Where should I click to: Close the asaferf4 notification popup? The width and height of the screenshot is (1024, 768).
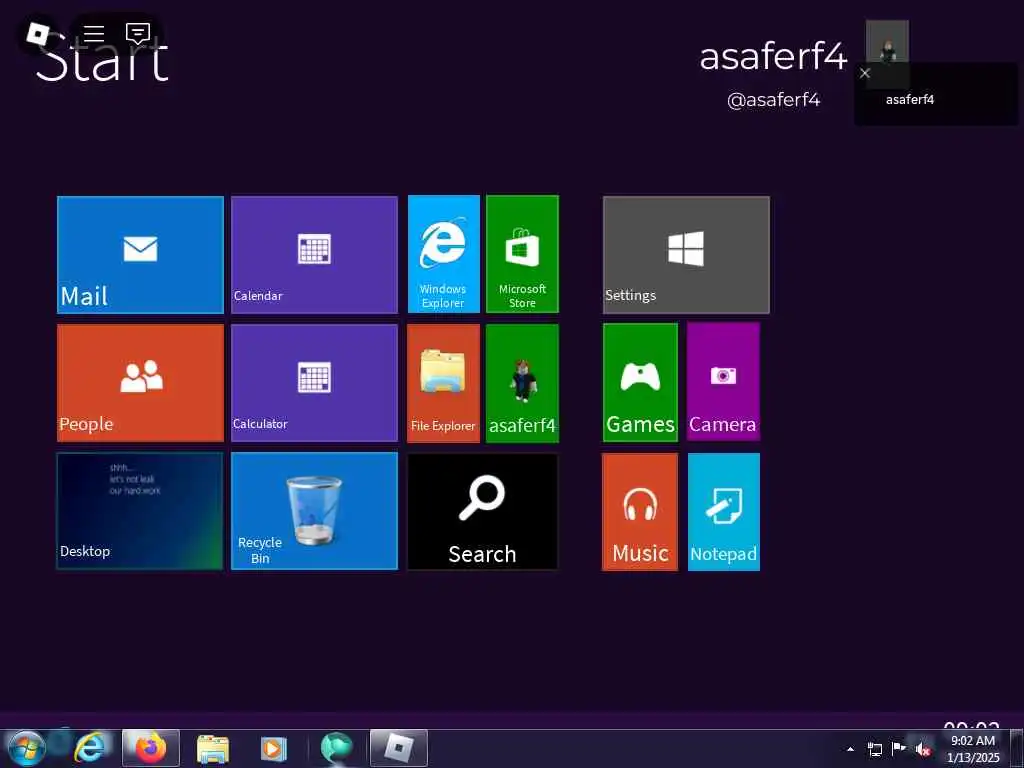[865, 73]
